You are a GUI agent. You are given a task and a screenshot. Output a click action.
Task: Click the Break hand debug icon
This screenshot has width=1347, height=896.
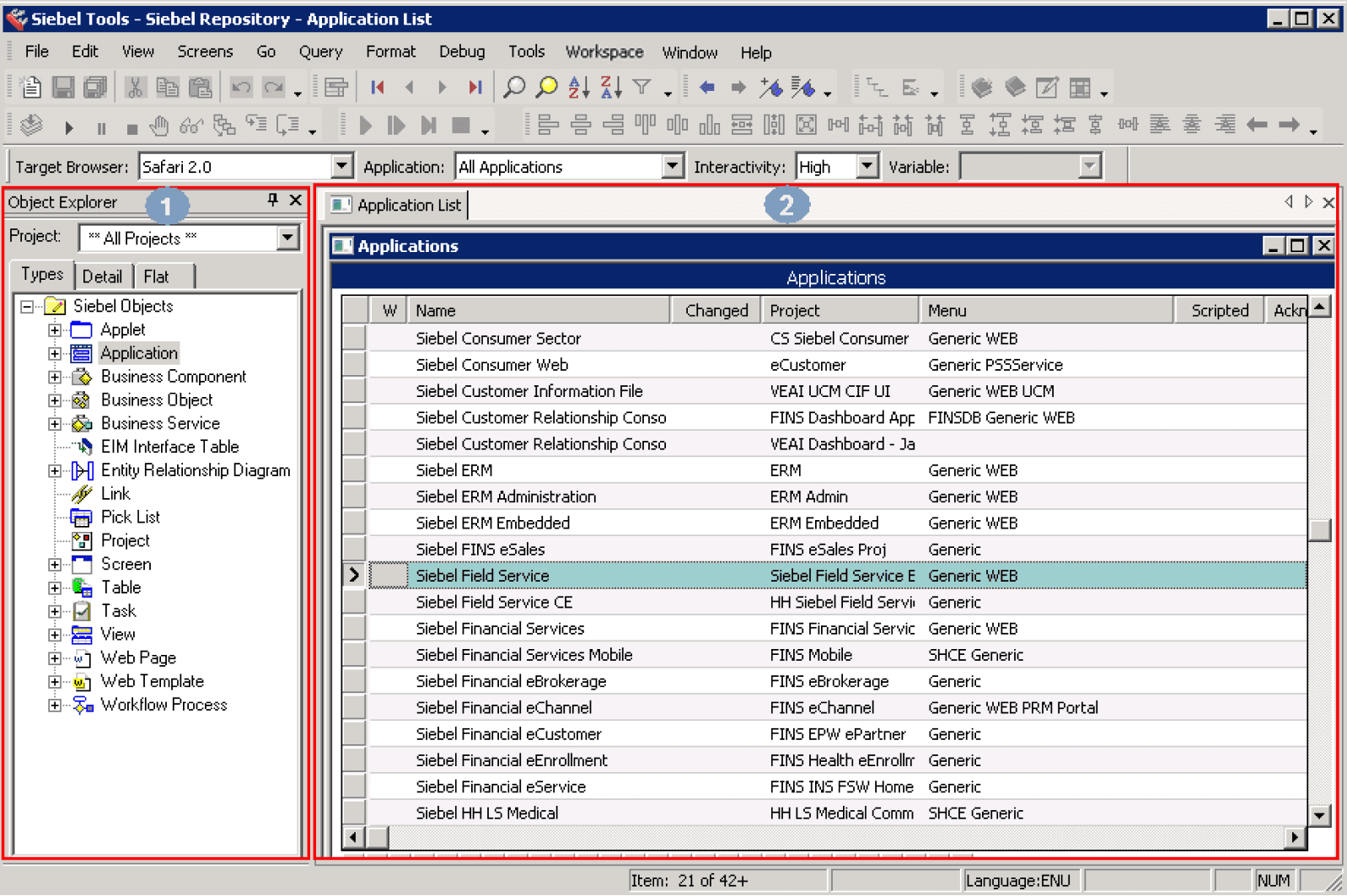coord(159,126)
